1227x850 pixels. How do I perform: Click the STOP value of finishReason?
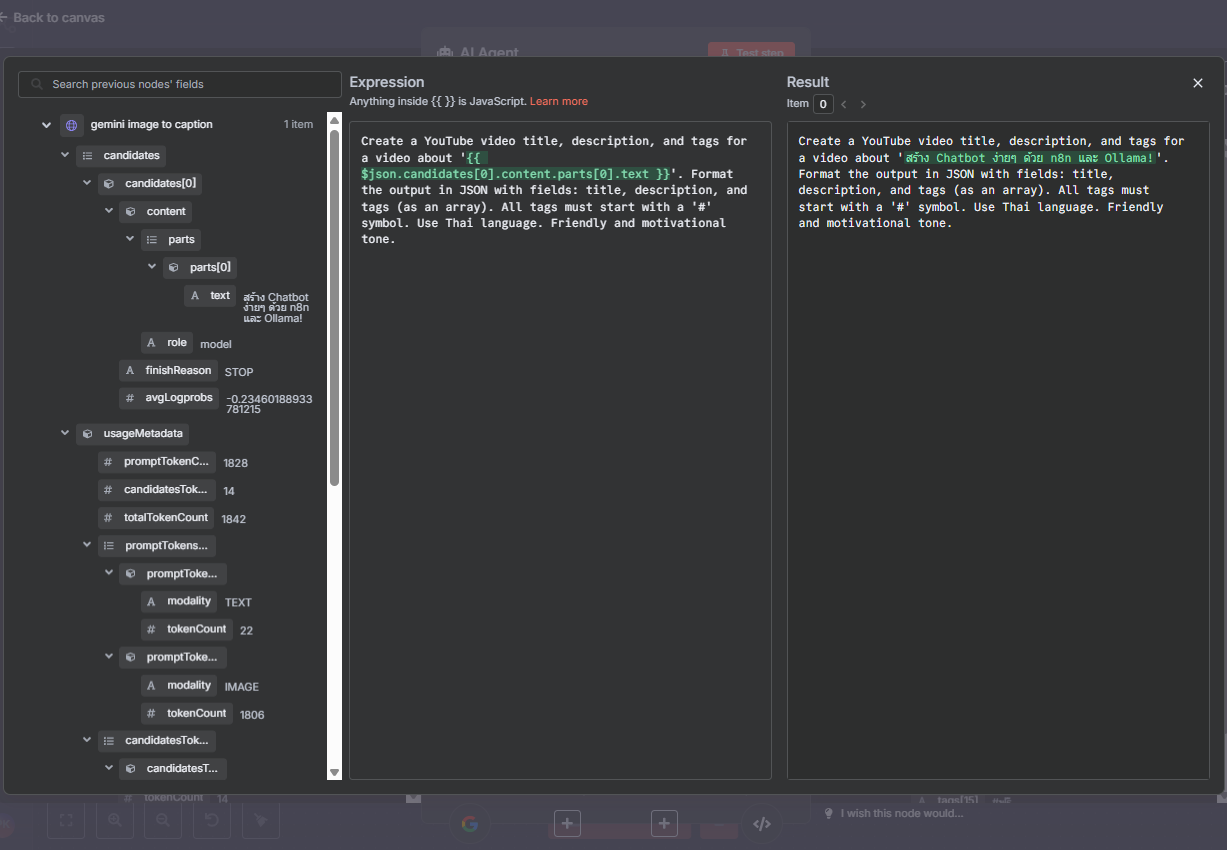click(239, 372)
